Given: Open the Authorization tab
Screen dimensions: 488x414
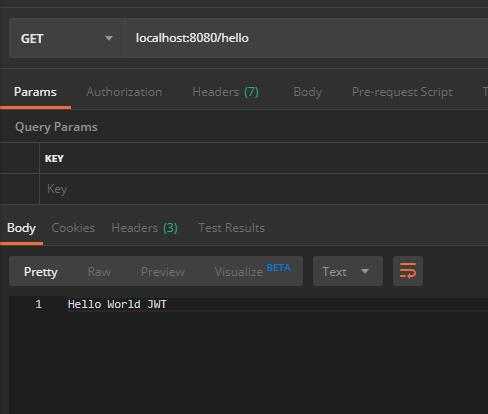Looking at the screenshot, I should pos(124,92).
